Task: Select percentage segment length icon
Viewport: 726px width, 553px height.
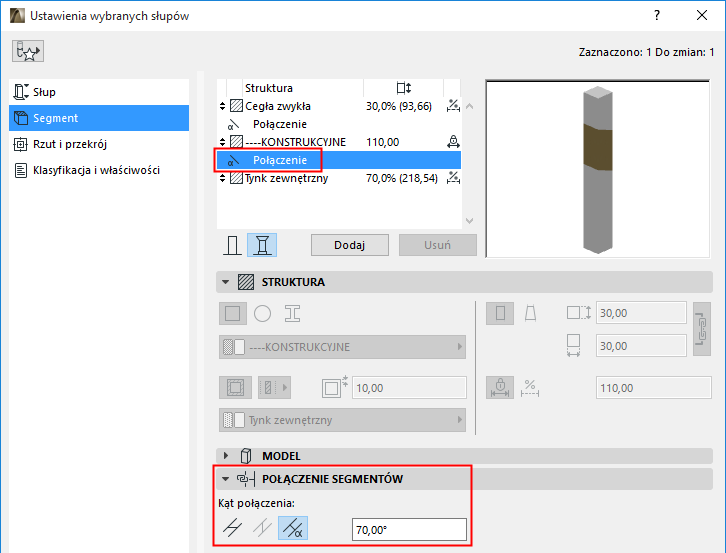Action: click(530, 388)
